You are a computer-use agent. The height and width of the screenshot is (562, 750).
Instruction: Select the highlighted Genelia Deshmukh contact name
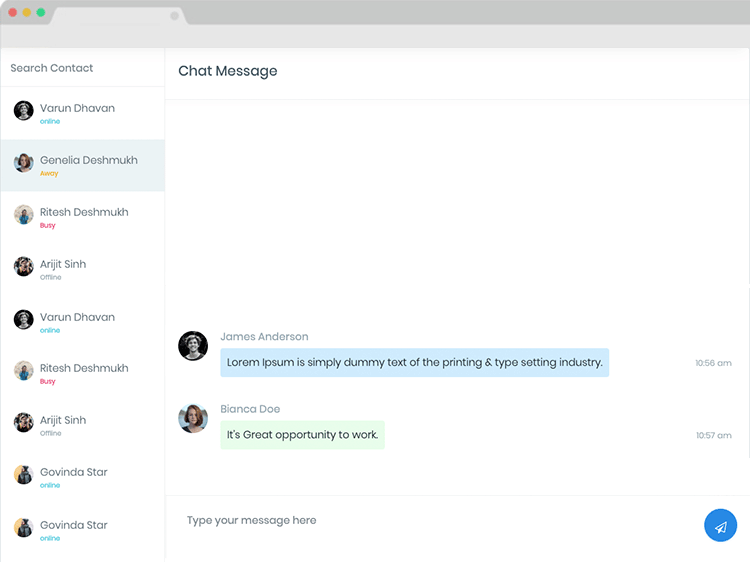pos(89,160)
